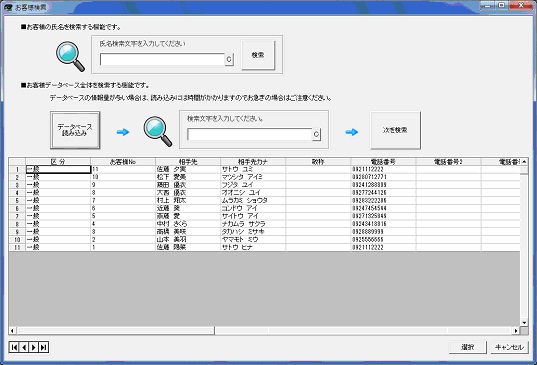Select the 相手先 name cell in the ナカムラ サクラ row
Image resolution: width=537 pixels, height=365 pixels.
click(188, 224)
